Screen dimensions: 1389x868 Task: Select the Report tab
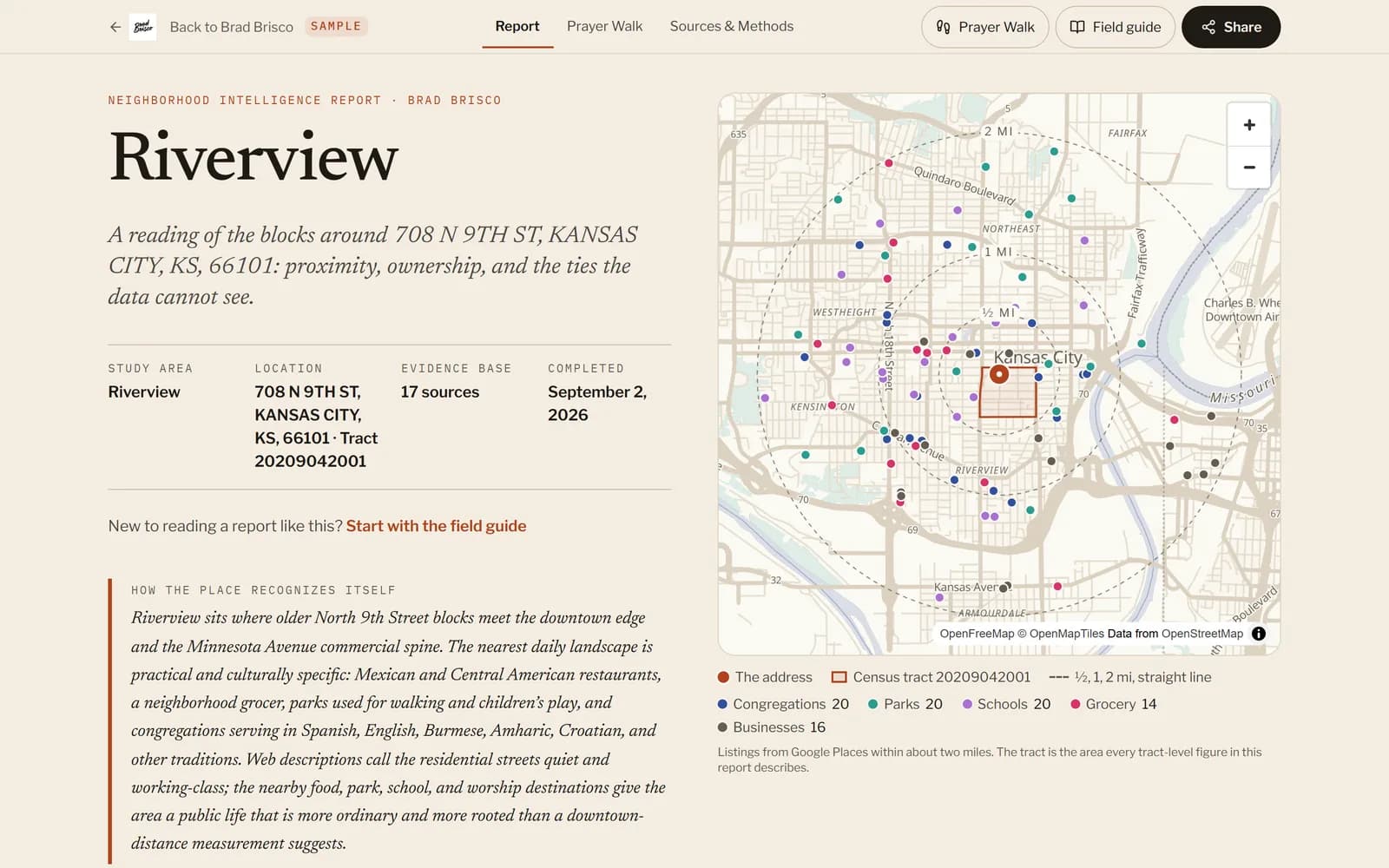(x=517, y=26)
